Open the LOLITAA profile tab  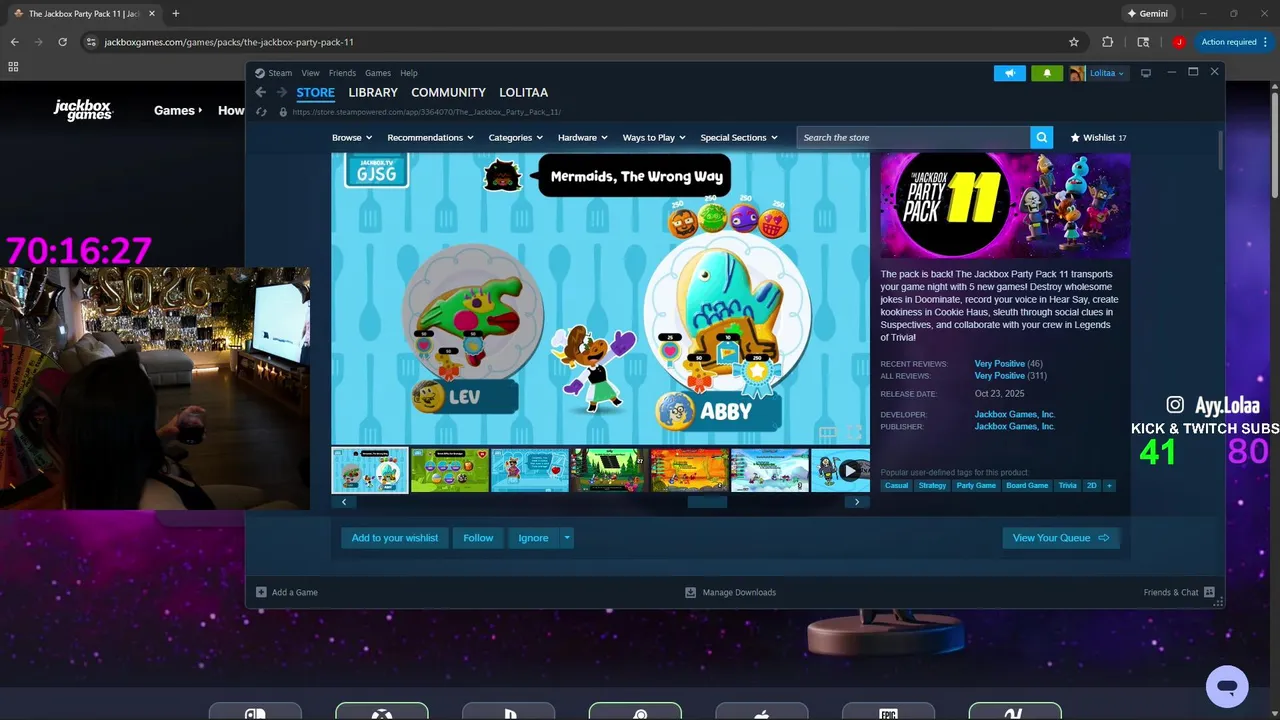click(523, 92)
